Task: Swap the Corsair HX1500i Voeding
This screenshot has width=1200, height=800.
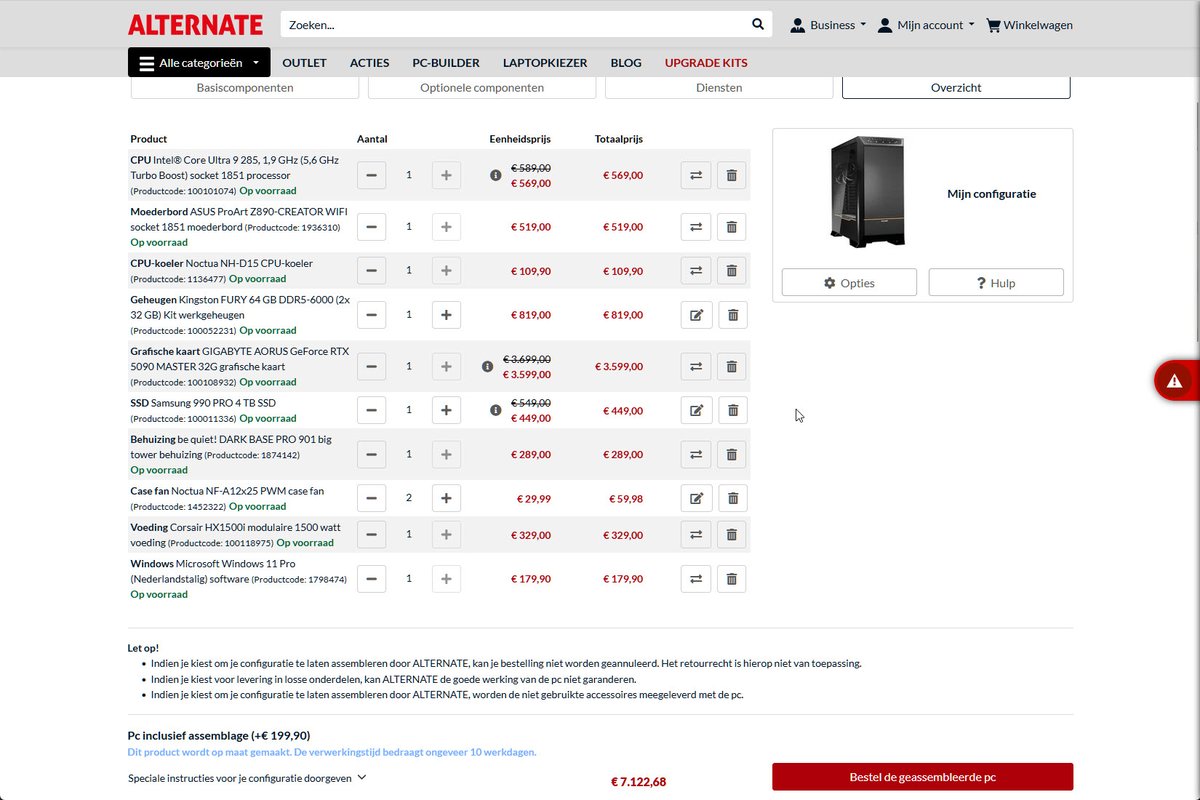Action: pyautogui.click(x=696, y=535)
